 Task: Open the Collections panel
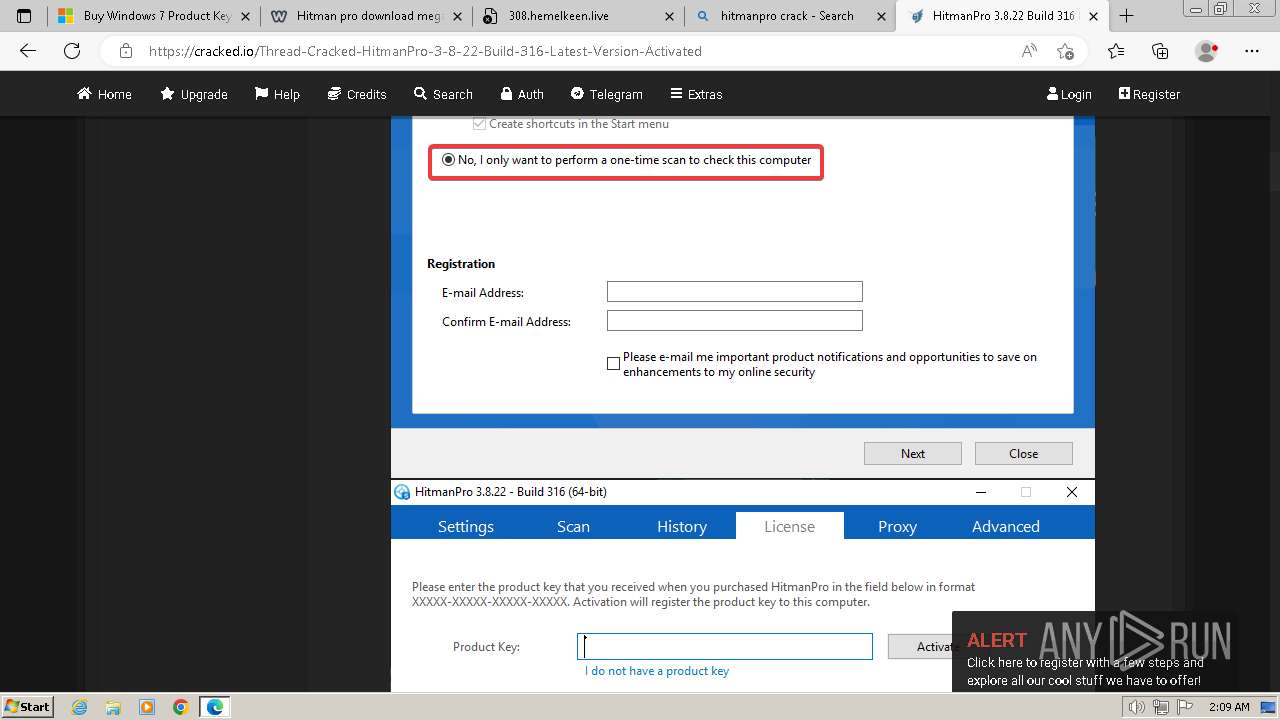tap(1160, 51)
